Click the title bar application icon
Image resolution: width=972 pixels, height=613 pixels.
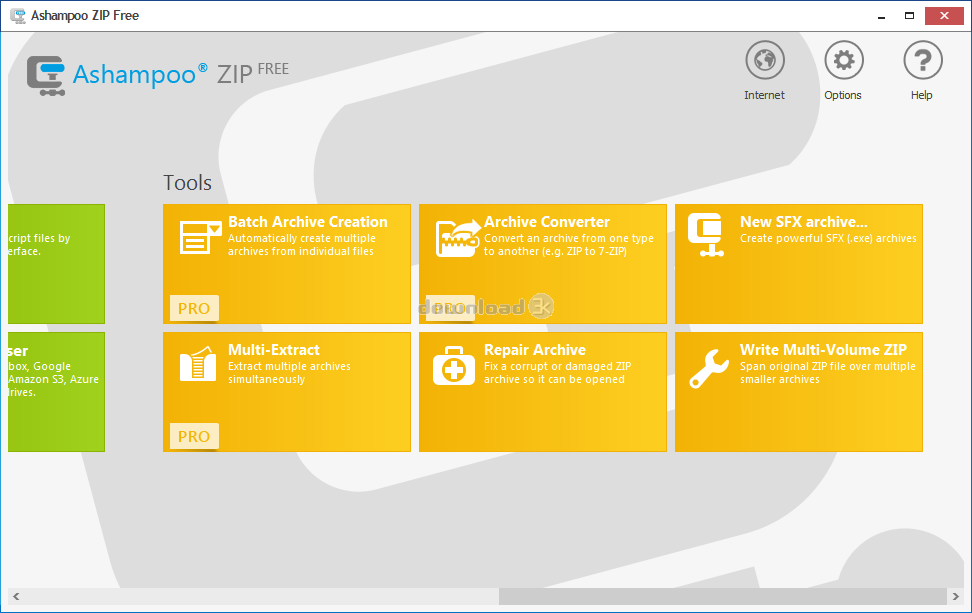click(17, 15)
